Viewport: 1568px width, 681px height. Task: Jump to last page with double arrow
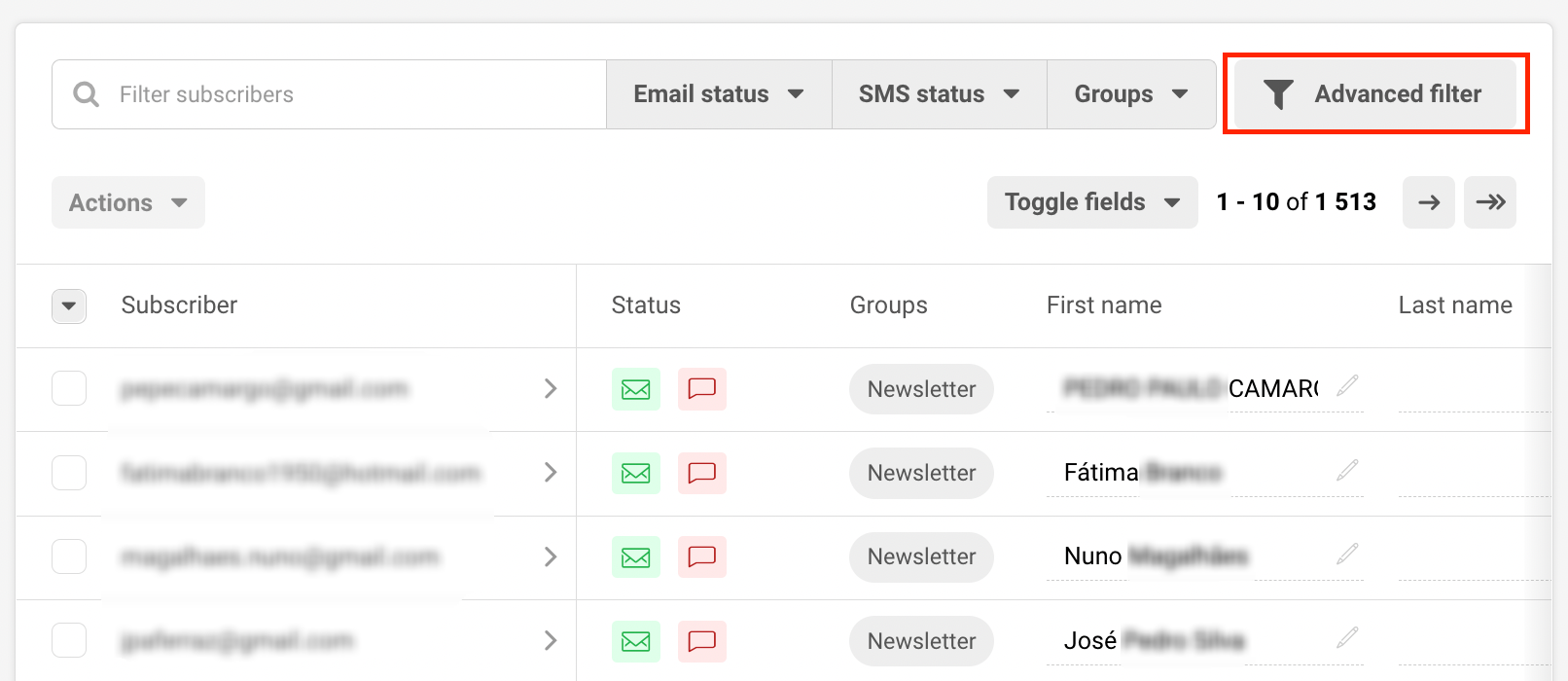click(1489, 202)
